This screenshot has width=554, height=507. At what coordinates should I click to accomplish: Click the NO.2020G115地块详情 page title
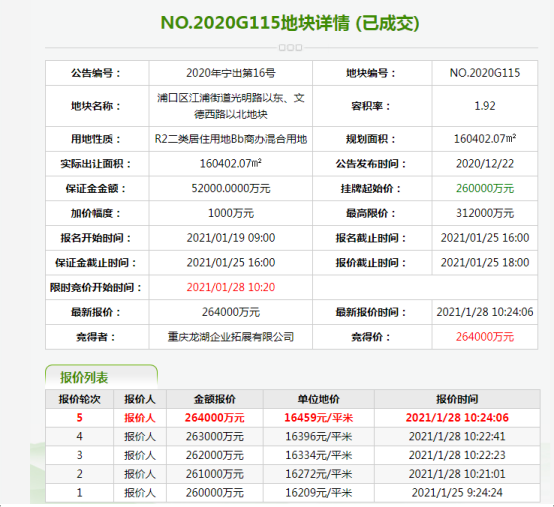tap(290, 23)
